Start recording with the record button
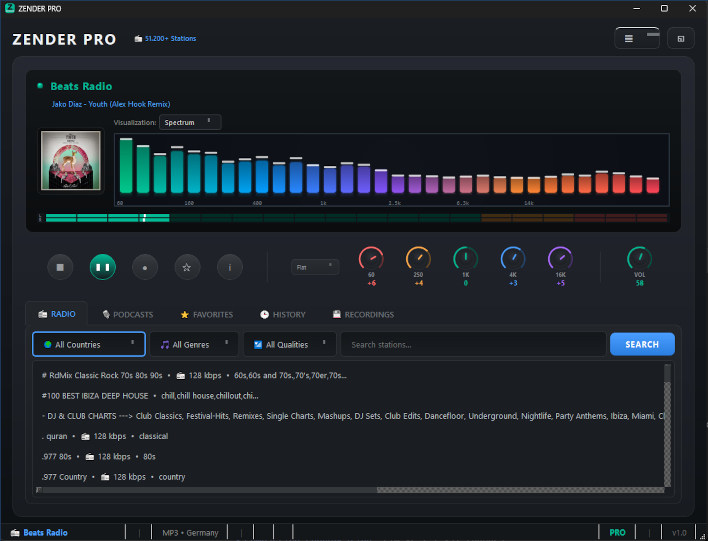The height and width of the screenshot is (541, 708). click(145, 267)
